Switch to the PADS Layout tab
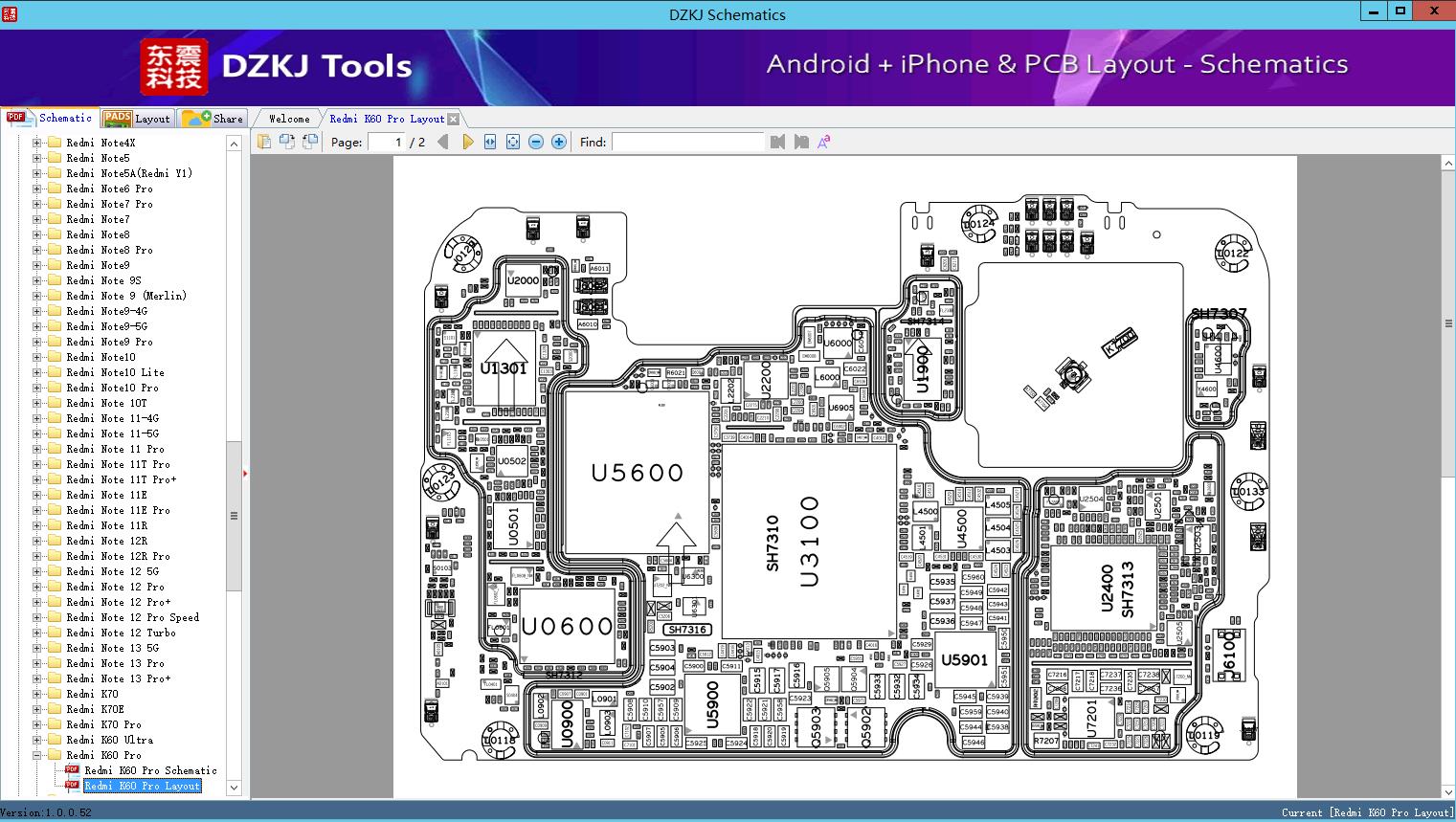1456x822 pixels. [136, 119]
